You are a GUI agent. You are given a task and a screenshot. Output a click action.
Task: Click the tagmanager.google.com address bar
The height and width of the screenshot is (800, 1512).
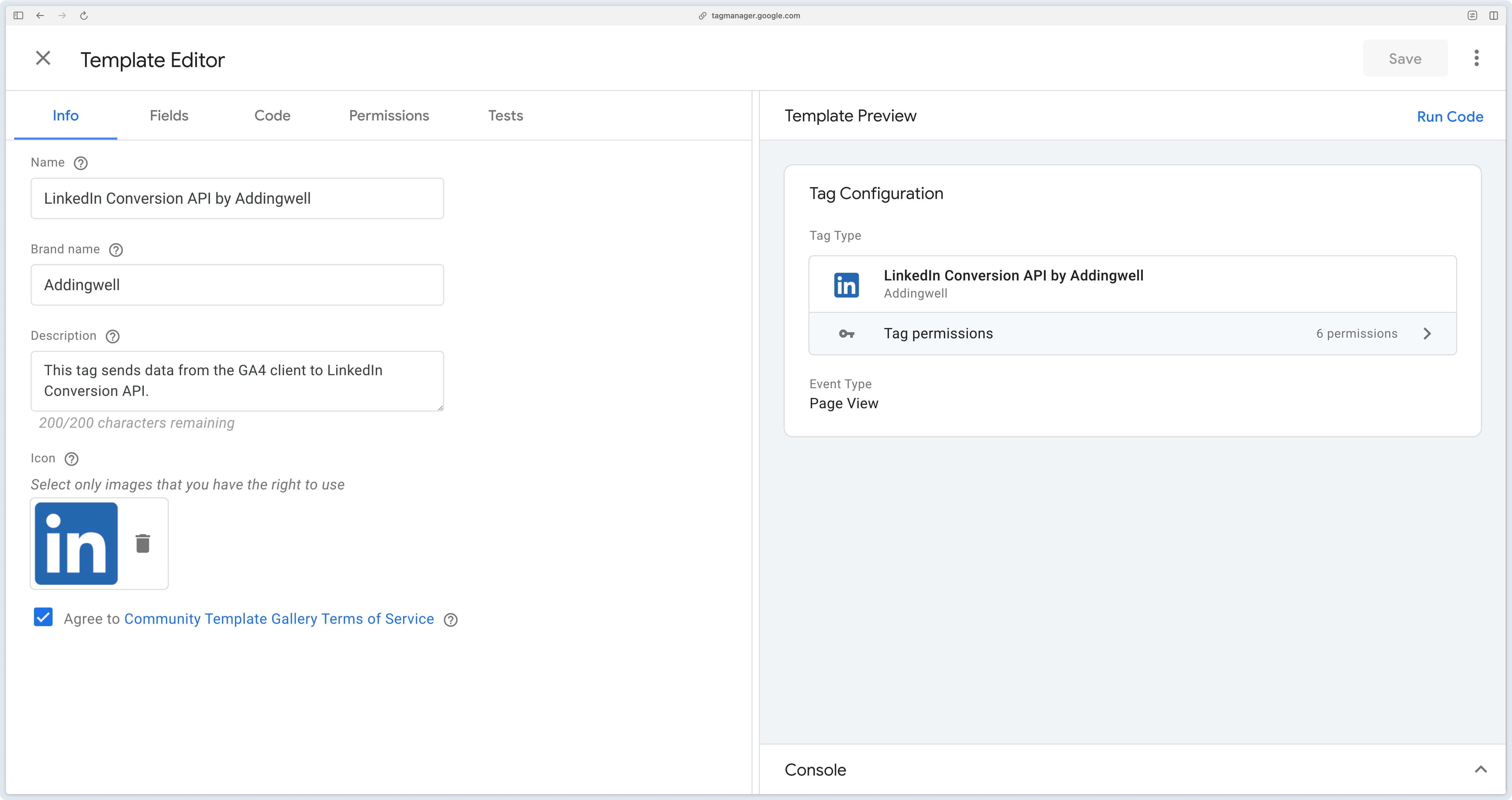pos(755,16)
